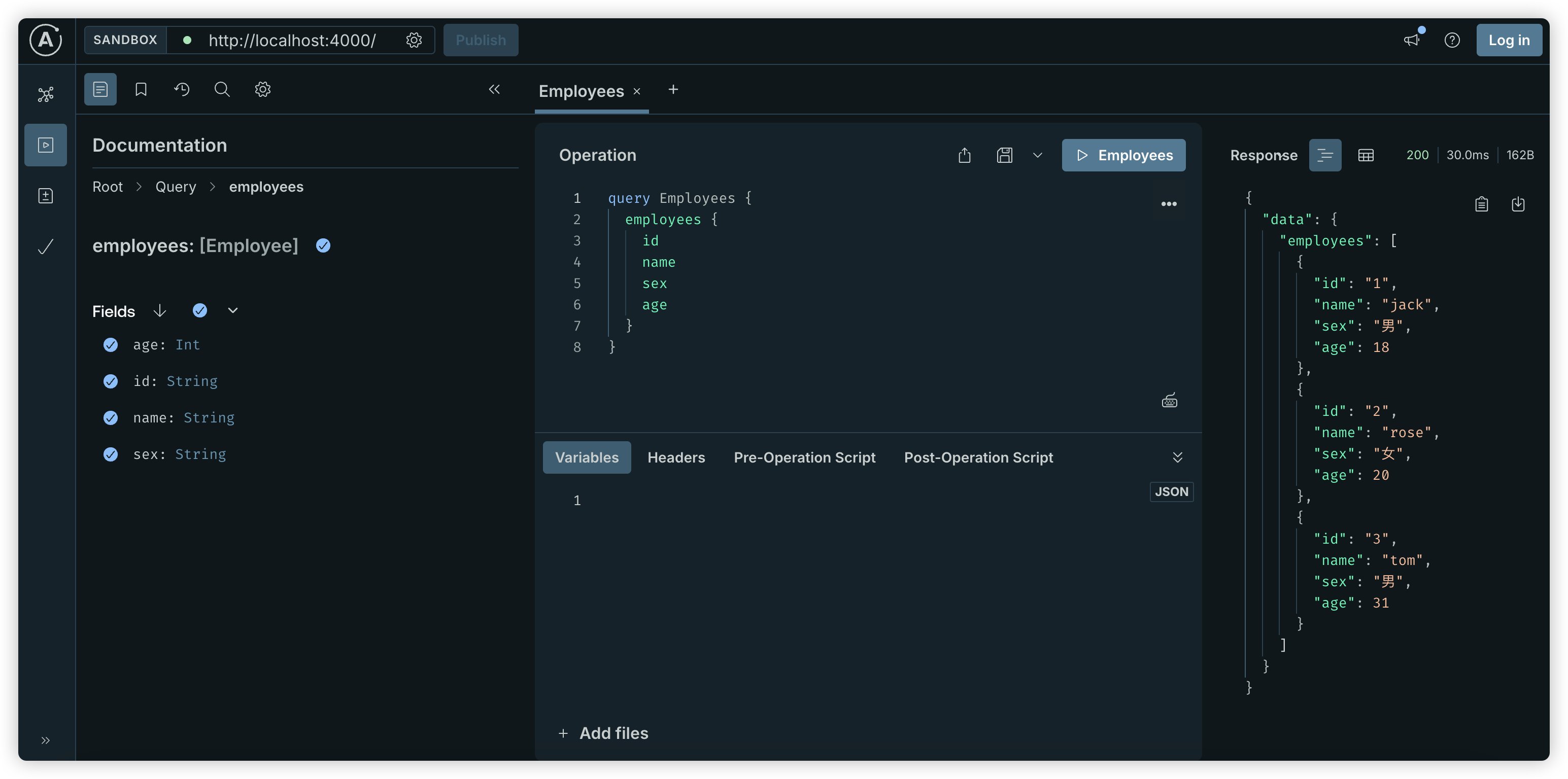This screenshot has height=779, width=1568.
Task: Collapse the variables panel with double chevron
Action: click(1177, 457)
